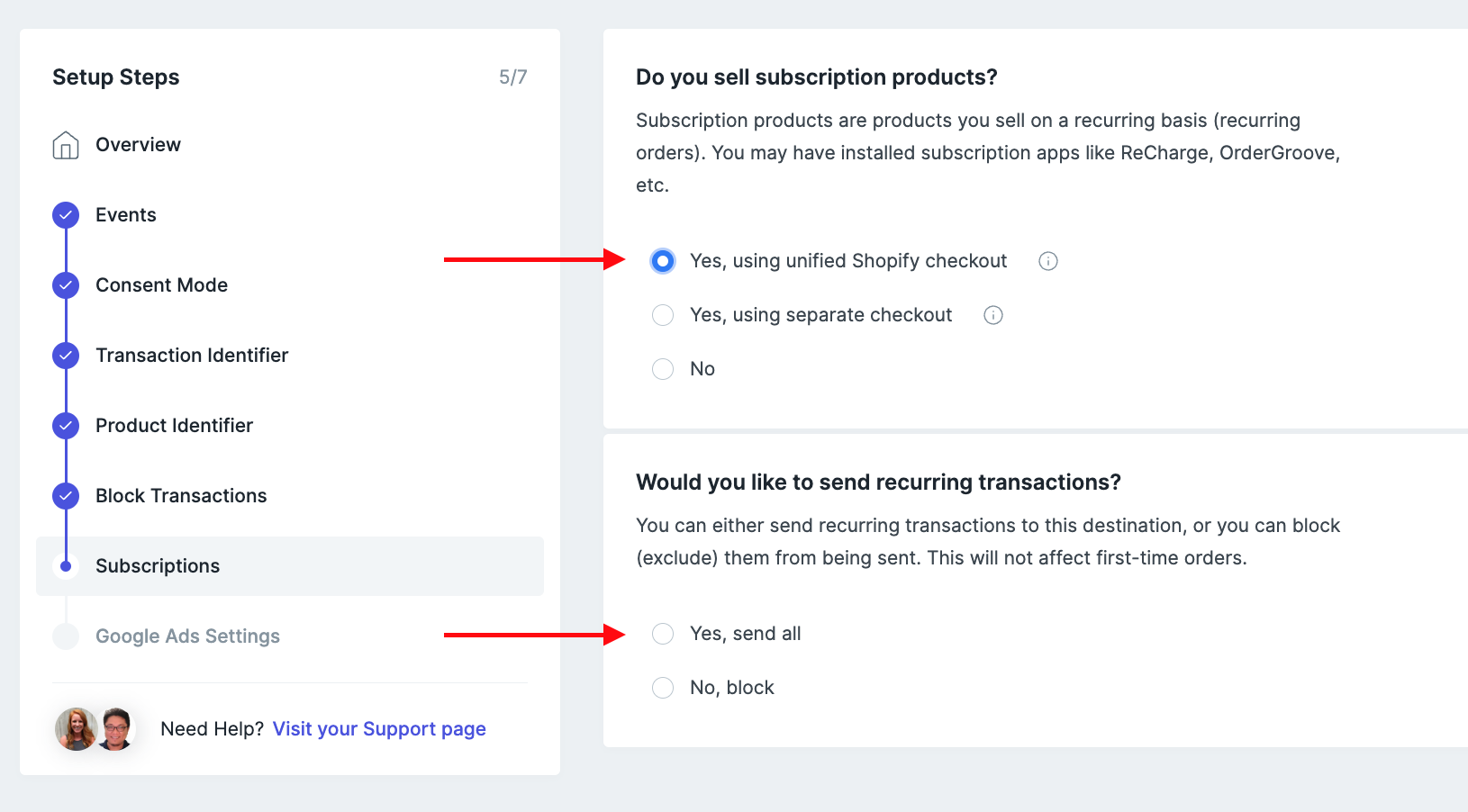Select 'Yes, using unified Shopify checkout'
This screenshot has height=812, width=1468.
click(x=663, y=261)
